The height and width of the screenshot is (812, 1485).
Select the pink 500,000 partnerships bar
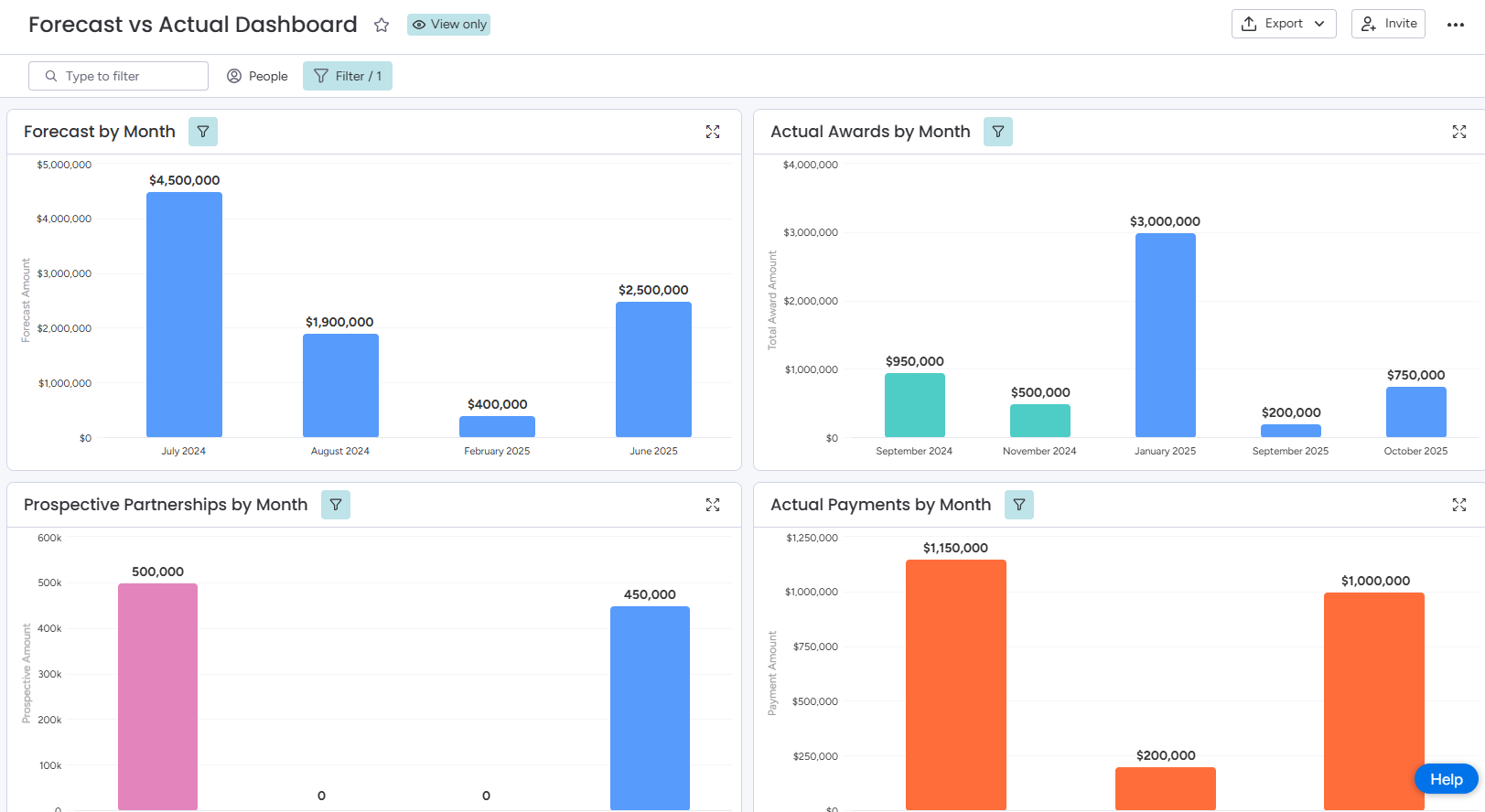(157, 695)
